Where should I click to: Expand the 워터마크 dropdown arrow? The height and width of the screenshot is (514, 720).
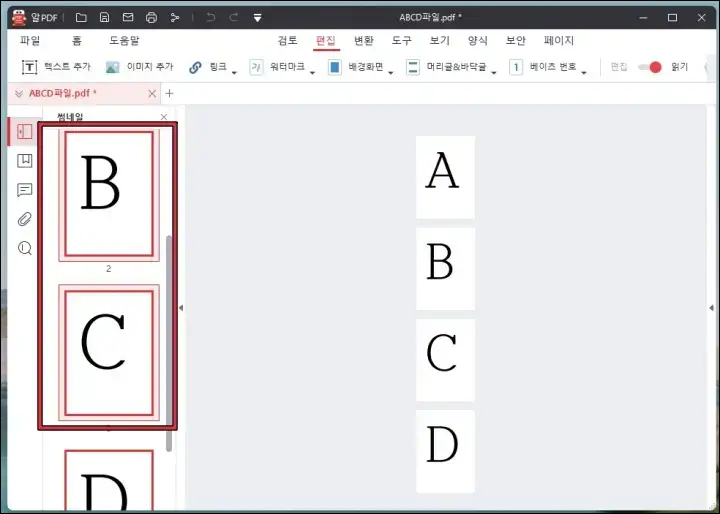coord(312,73)
